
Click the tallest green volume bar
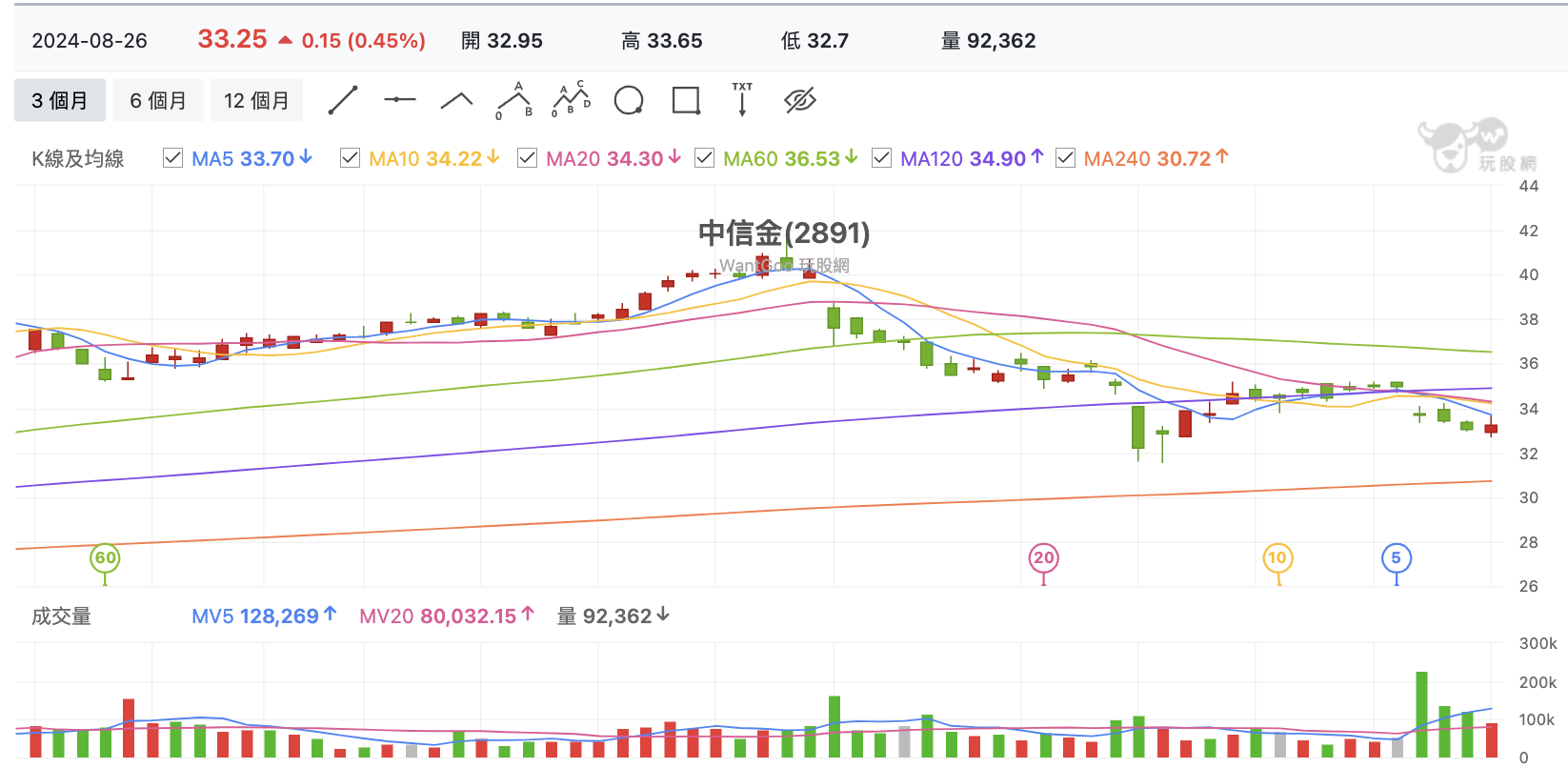[x=1421, y=715]
